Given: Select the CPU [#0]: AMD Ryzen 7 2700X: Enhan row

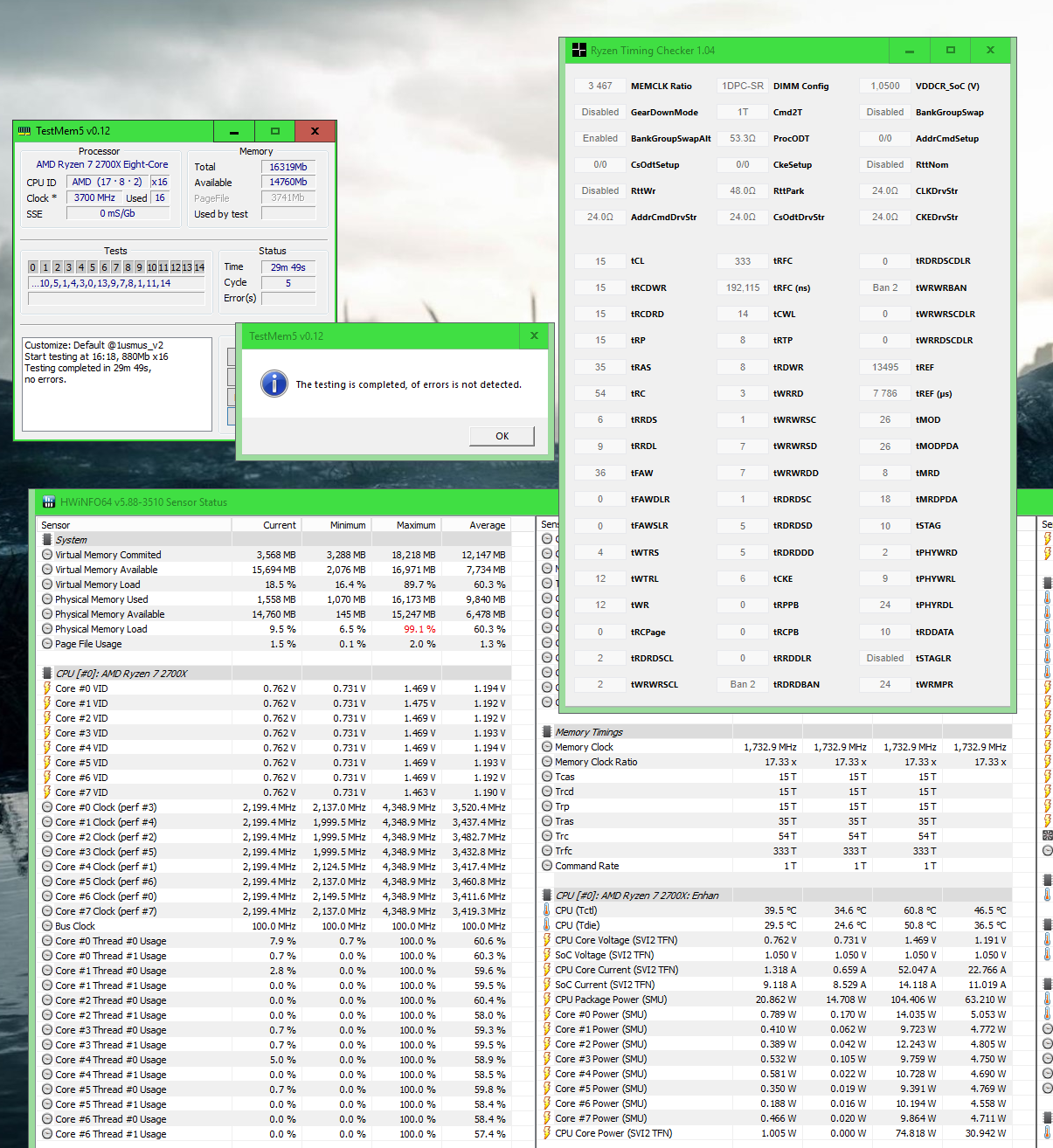Looking at the screenshot, I should pos(776,896).
